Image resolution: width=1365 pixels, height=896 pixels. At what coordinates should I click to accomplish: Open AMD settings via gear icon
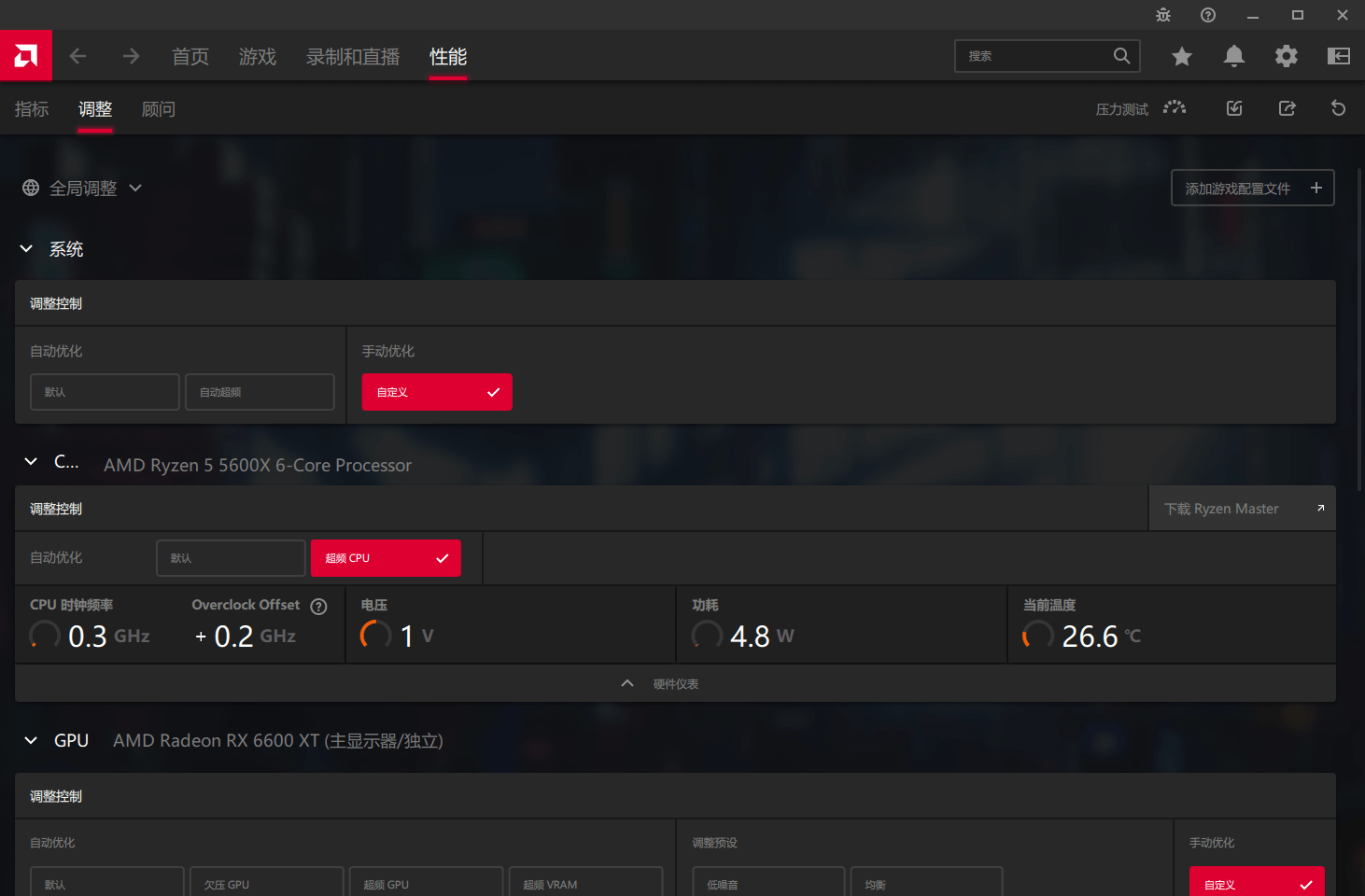[1286, 56]
